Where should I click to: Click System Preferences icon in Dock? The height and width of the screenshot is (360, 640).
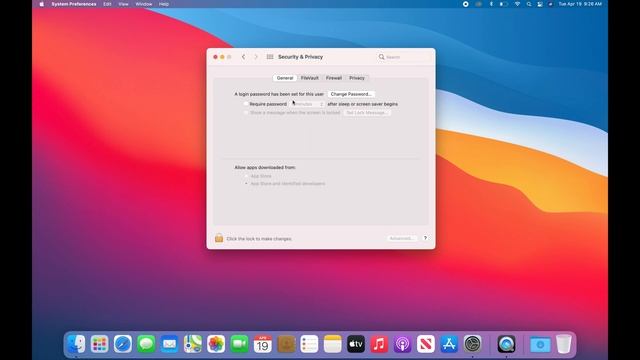pyautogui.click(x=473, y=344)
